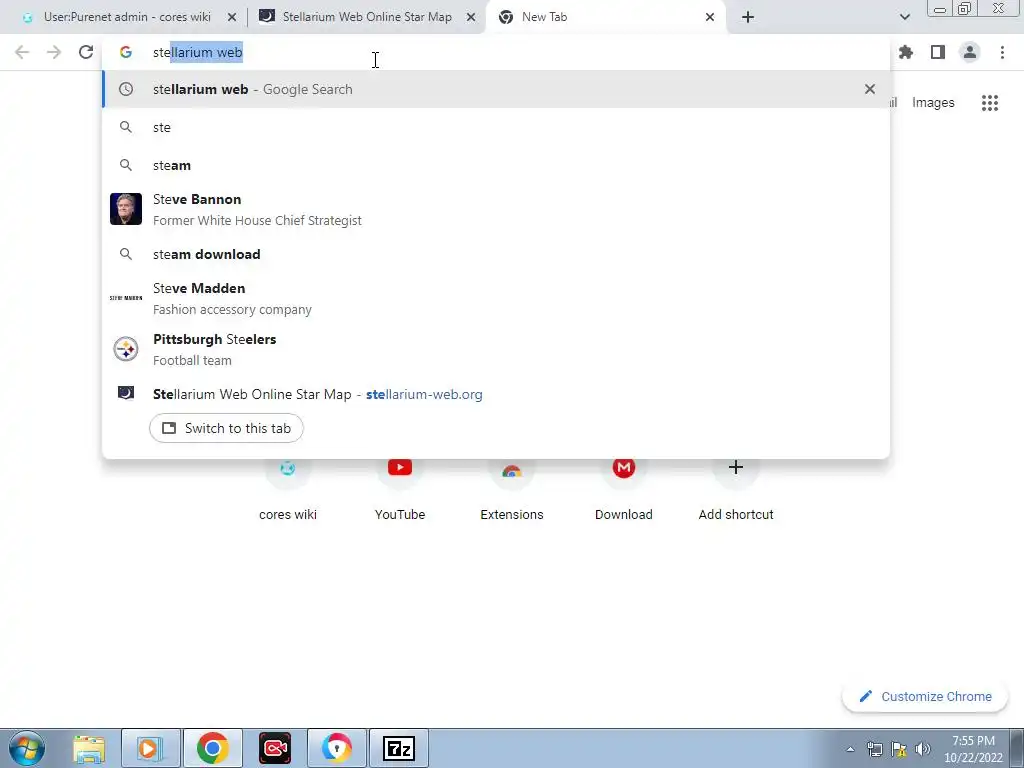Screen dimensions: 1024x768
Task: Remove the stellarium web history suggestion
Action: click(870, 89)
